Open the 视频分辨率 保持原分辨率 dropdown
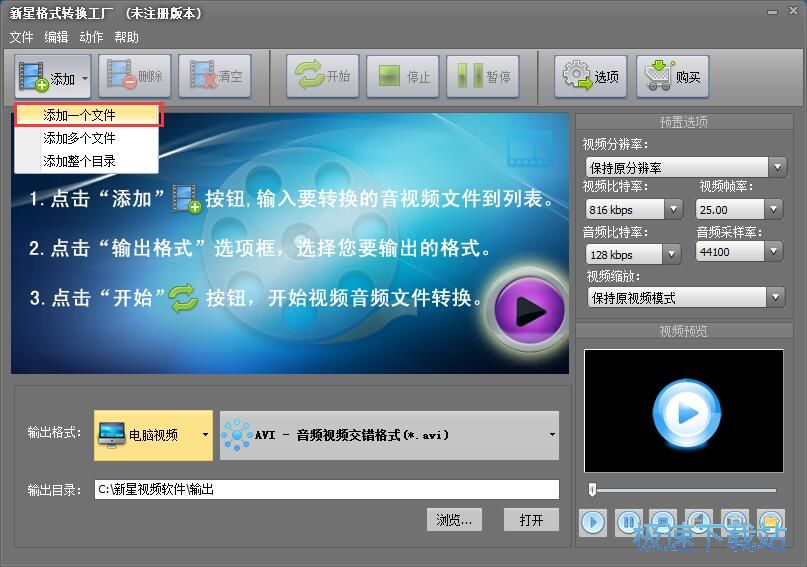The image size is (807, 567). (x=777, y=167)
